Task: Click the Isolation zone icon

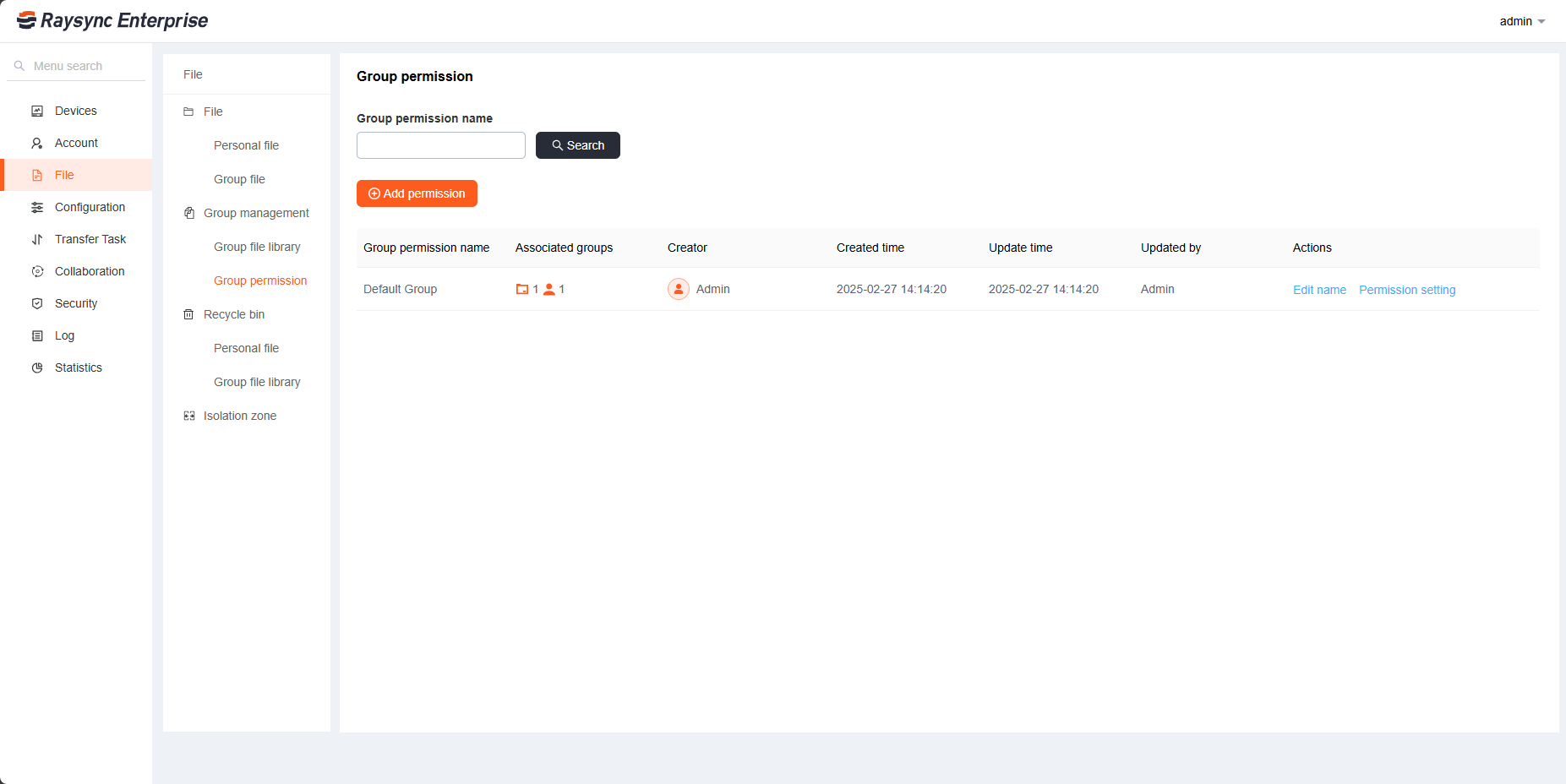Action: pos(188,416)
